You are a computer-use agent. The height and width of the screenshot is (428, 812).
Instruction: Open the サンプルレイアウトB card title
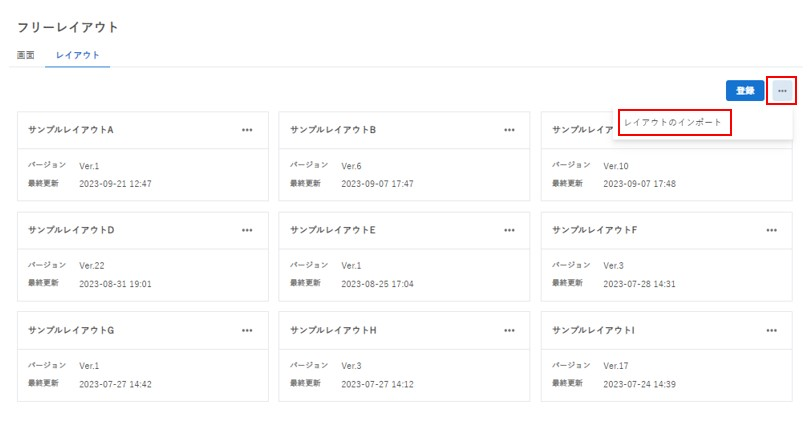coord(333,130)
